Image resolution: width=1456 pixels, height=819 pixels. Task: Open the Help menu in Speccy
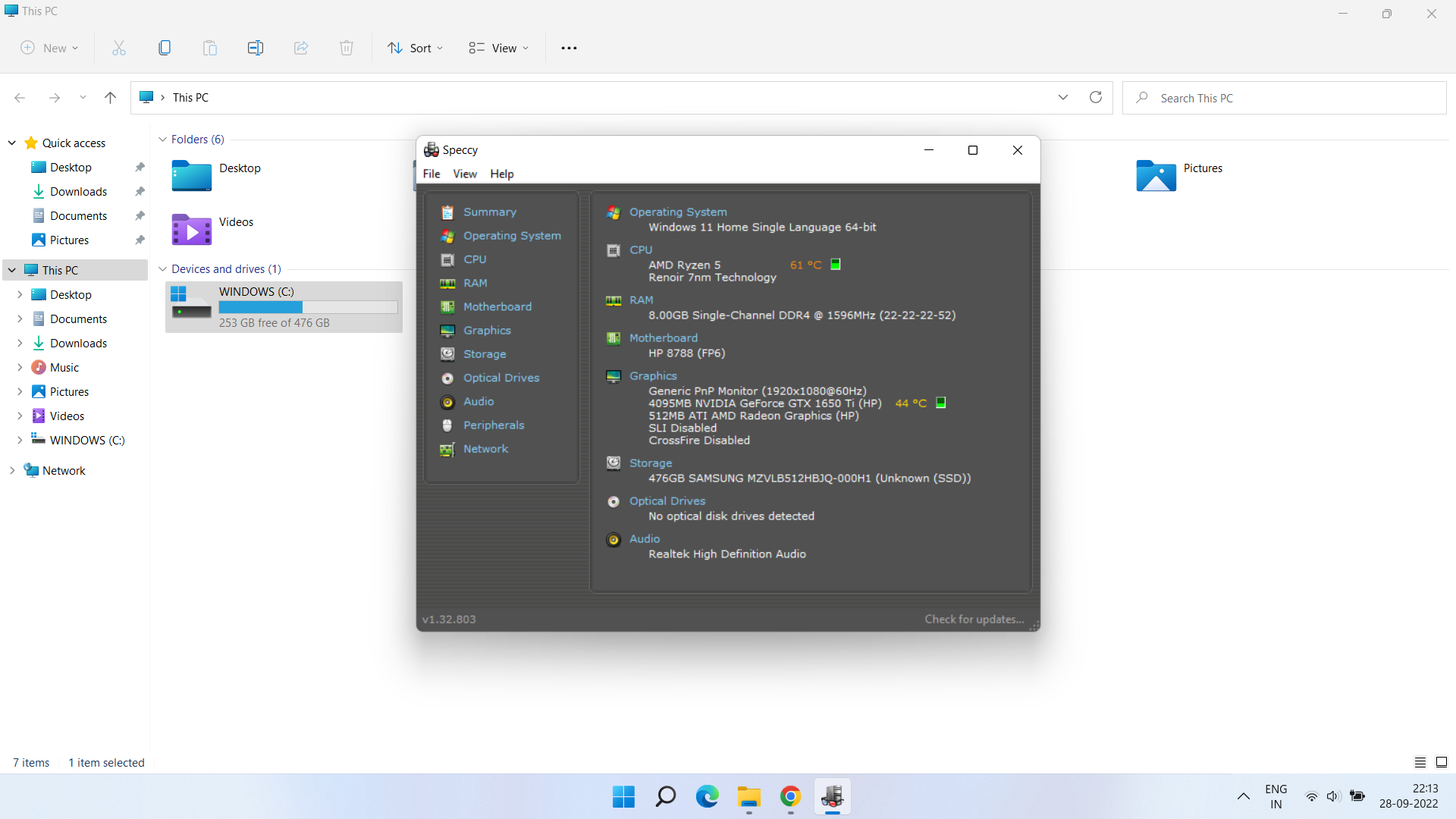(x=502, y=174)
